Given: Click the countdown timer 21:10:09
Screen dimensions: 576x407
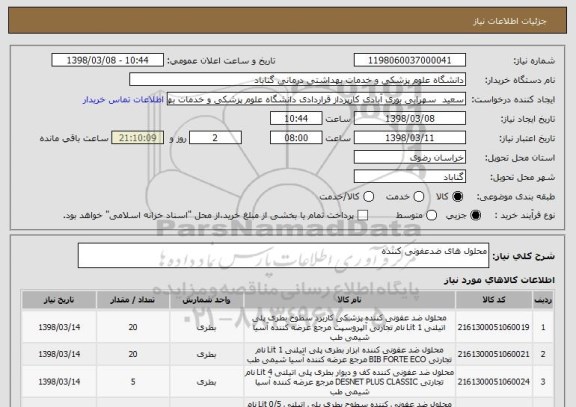Looking at the screenshot, I should point(138,138).
